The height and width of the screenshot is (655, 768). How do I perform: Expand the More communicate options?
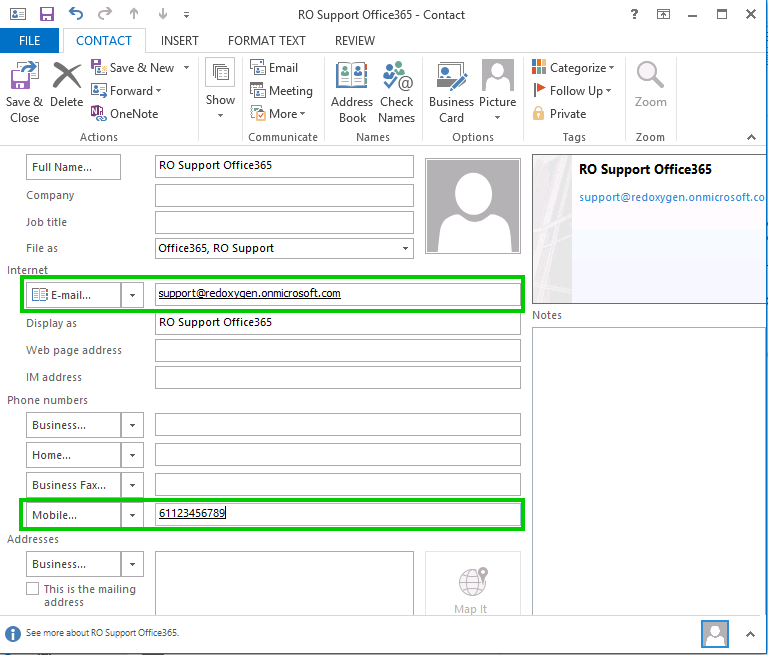click(x=278, y=114)
